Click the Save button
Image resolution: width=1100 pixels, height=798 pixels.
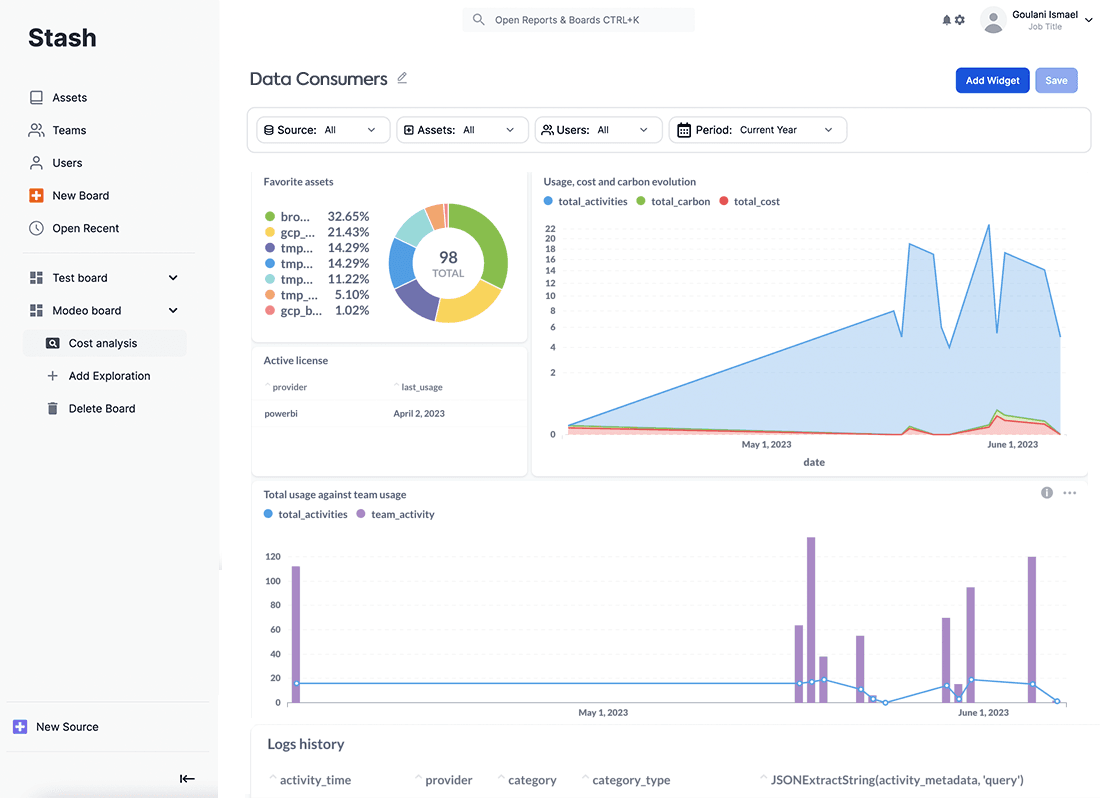(1056, 81)
